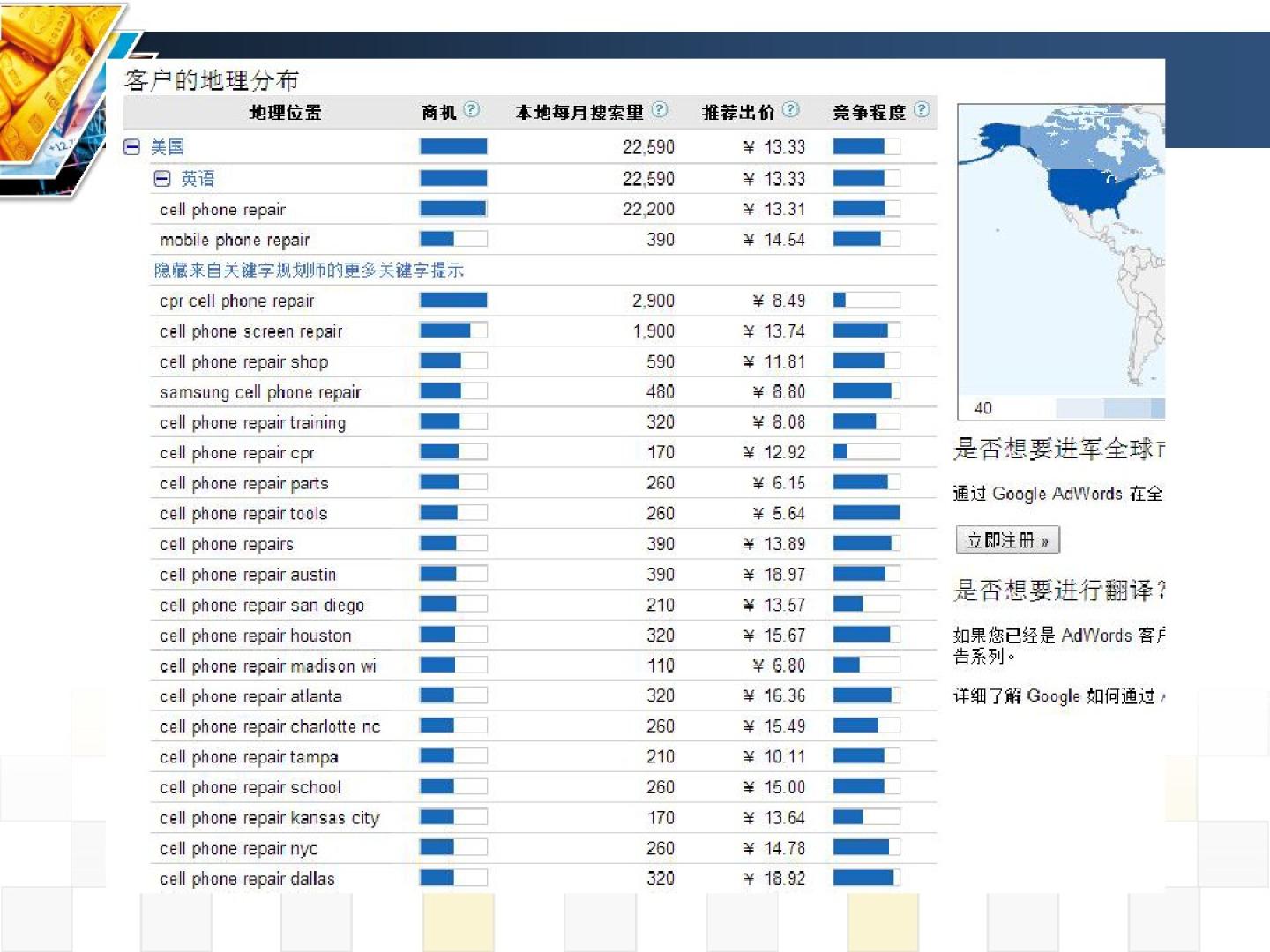This screenshot has height=952, width=1270.
Task: Select mobile phone repair keyword
Action: pyautogui.click(x=235, y=240)
